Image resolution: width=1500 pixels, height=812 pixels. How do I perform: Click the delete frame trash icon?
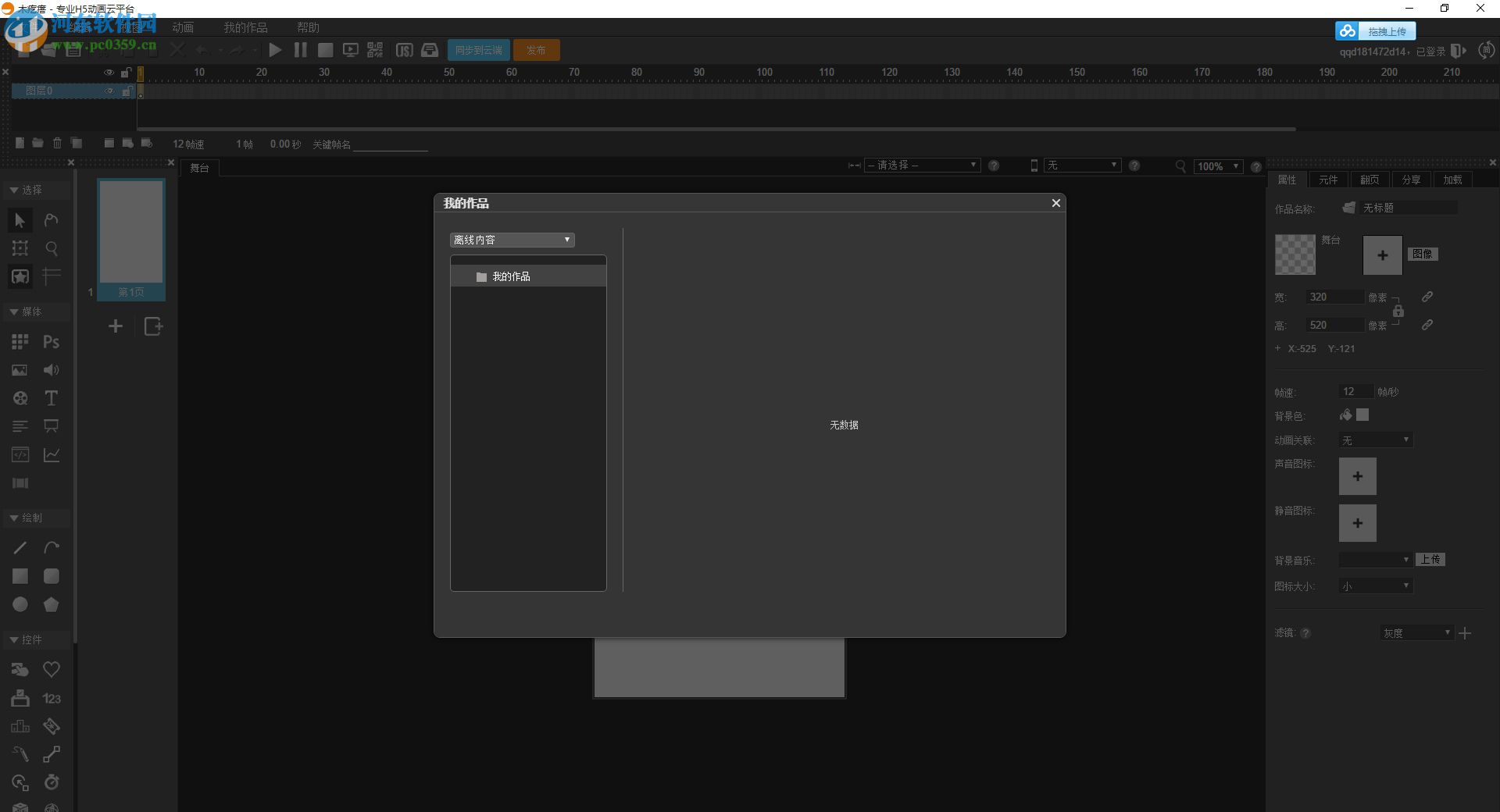56,143
